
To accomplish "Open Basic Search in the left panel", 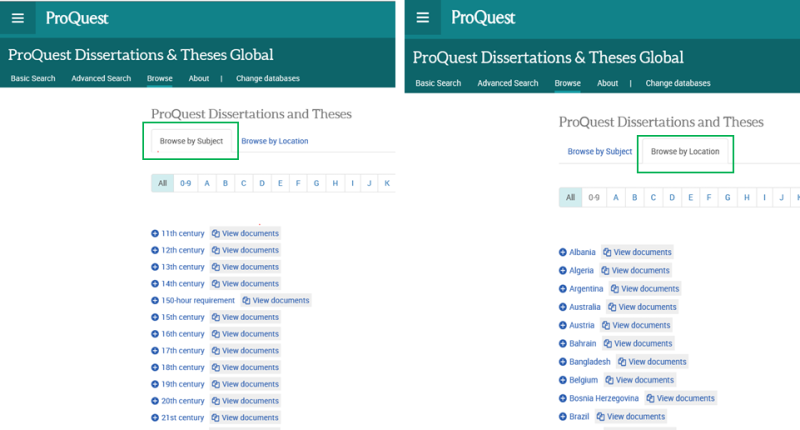I will point(33,79).
